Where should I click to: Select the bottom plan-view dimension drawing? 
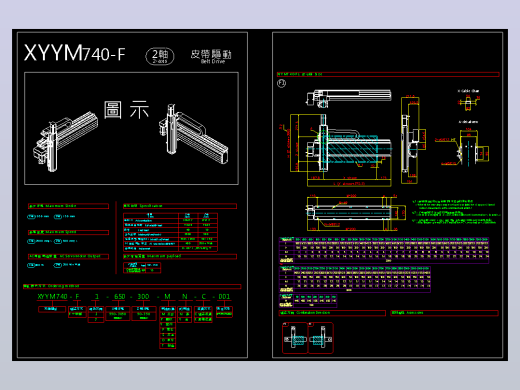356,213
